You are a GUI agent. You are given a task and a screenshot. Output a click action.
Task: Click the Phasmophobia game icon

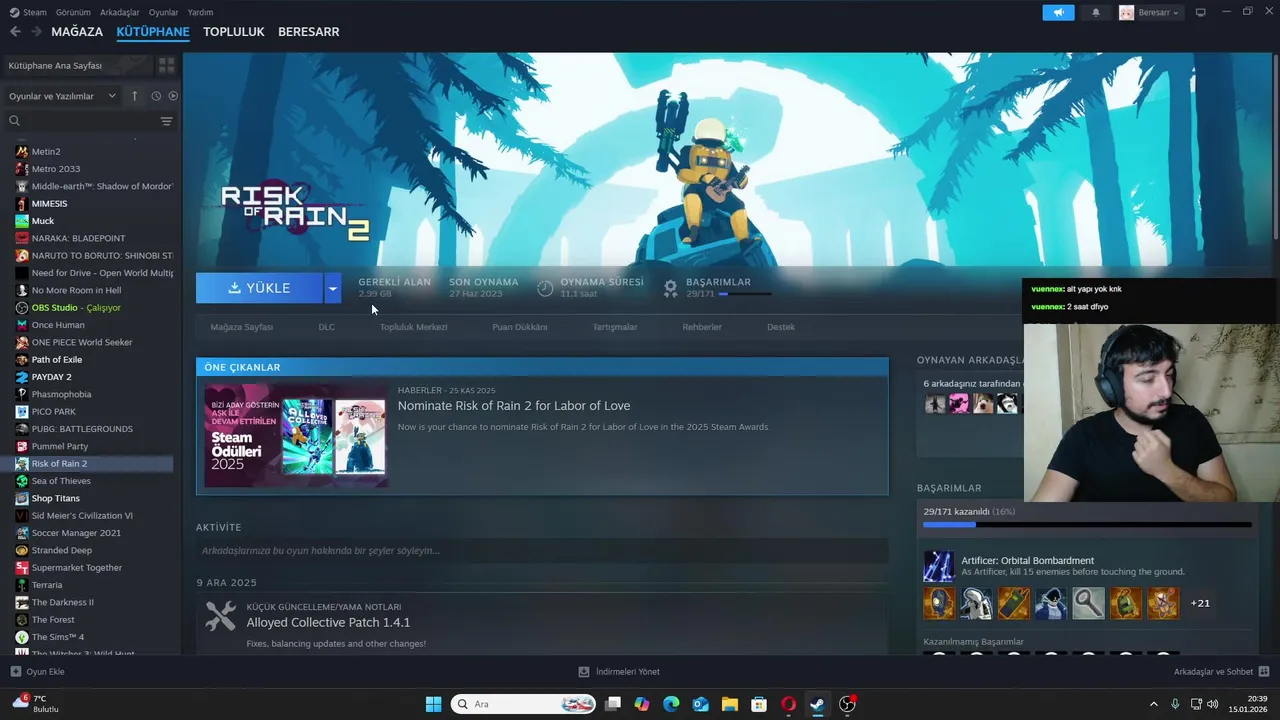click(x=22, y=394)
